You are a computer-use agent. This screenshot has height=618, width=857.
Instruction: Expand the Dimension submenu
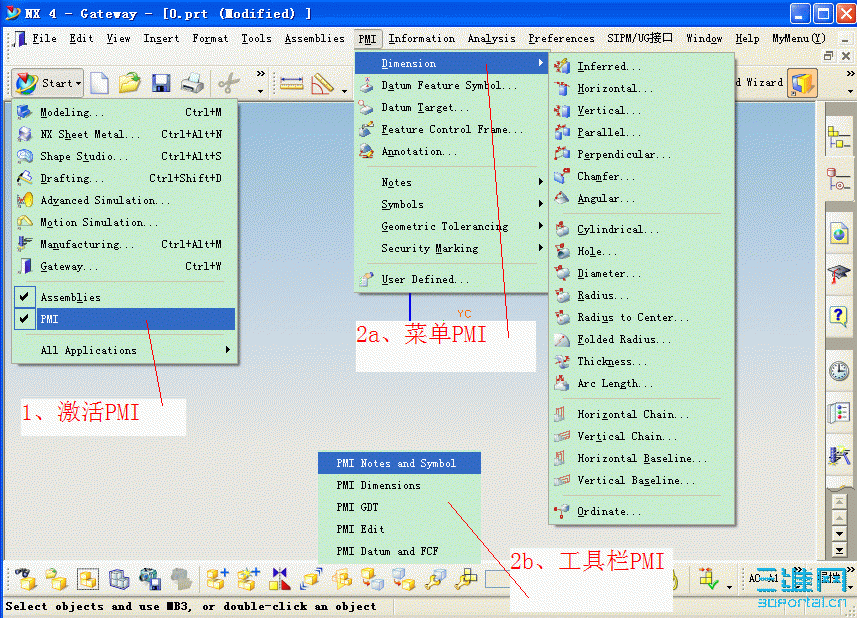451,63
